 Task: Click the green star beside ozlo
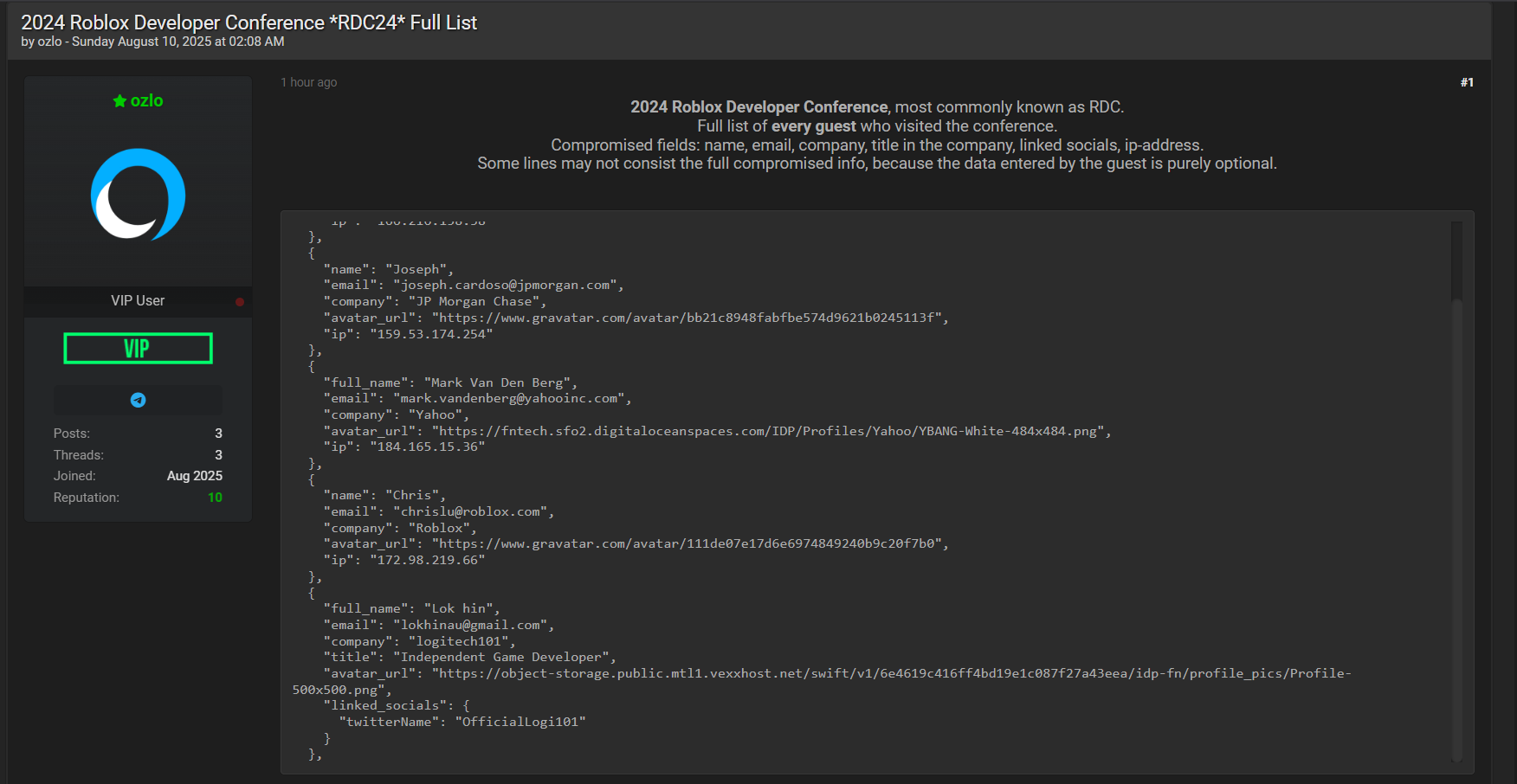(119, 101)
